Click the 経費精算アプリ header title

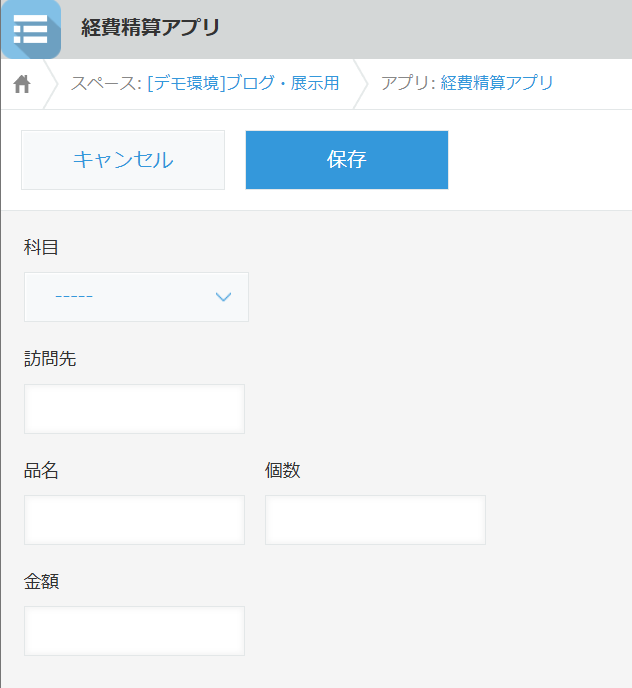150,28
